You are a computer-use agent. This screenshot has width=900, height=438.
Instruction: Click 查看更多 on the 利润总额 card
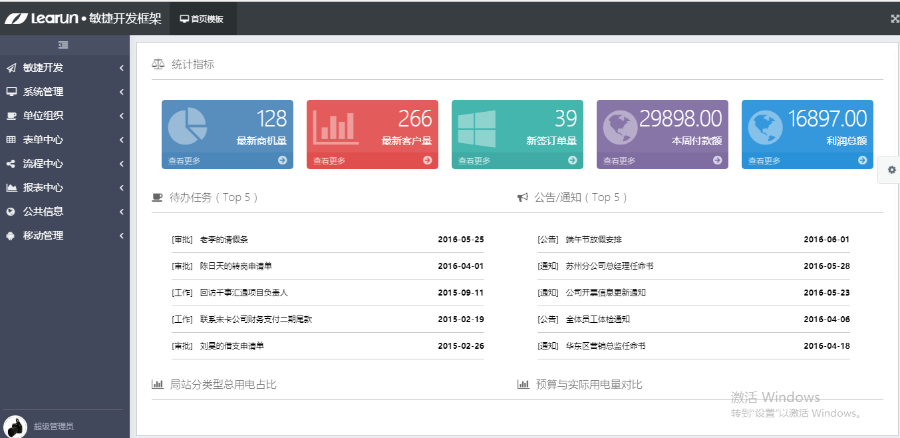click(x=764, y=161)
